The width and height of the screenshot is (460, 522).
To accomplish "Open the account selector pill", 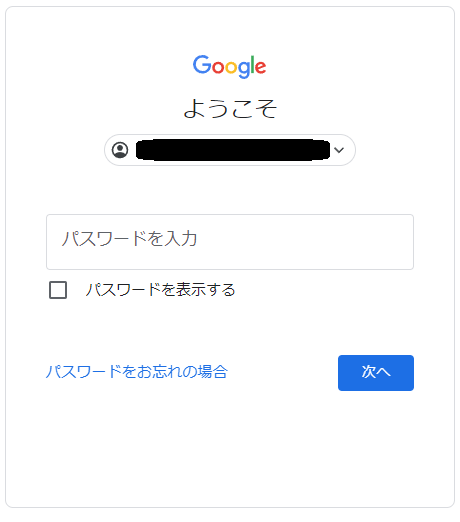I will coord(230,150).
